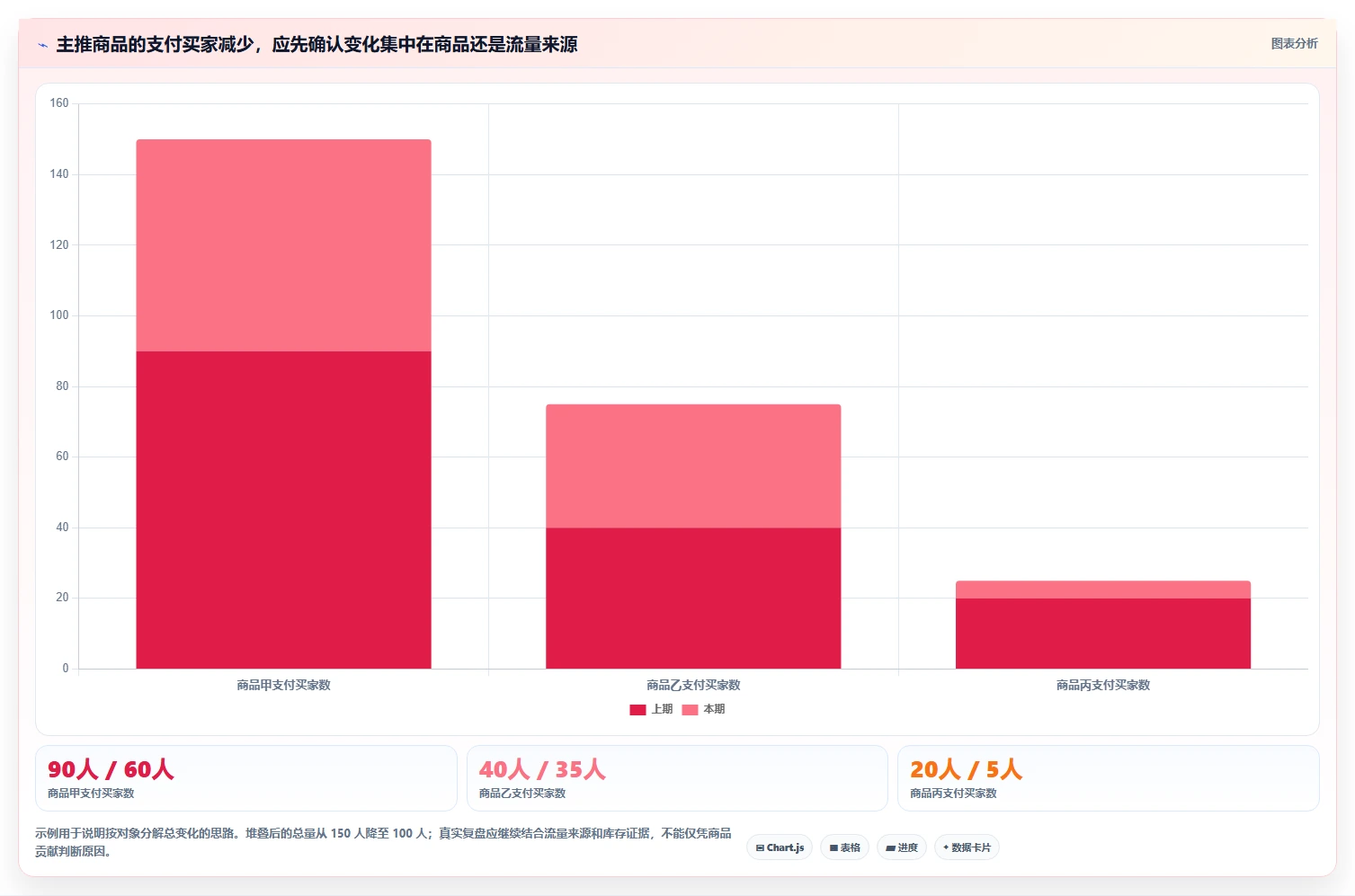
Task: Click the 商品丙支付买家数 axis label
Action: click(x=1103, y=685)
